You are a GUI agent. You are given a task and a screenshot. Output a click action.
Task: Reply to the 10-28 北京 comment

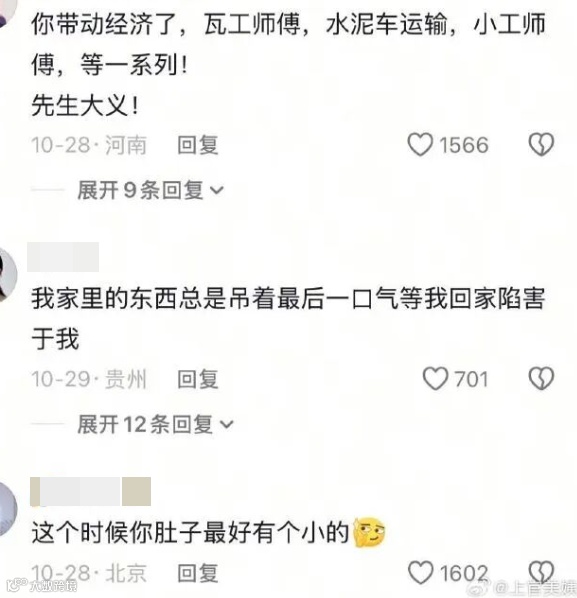point(198,573)
